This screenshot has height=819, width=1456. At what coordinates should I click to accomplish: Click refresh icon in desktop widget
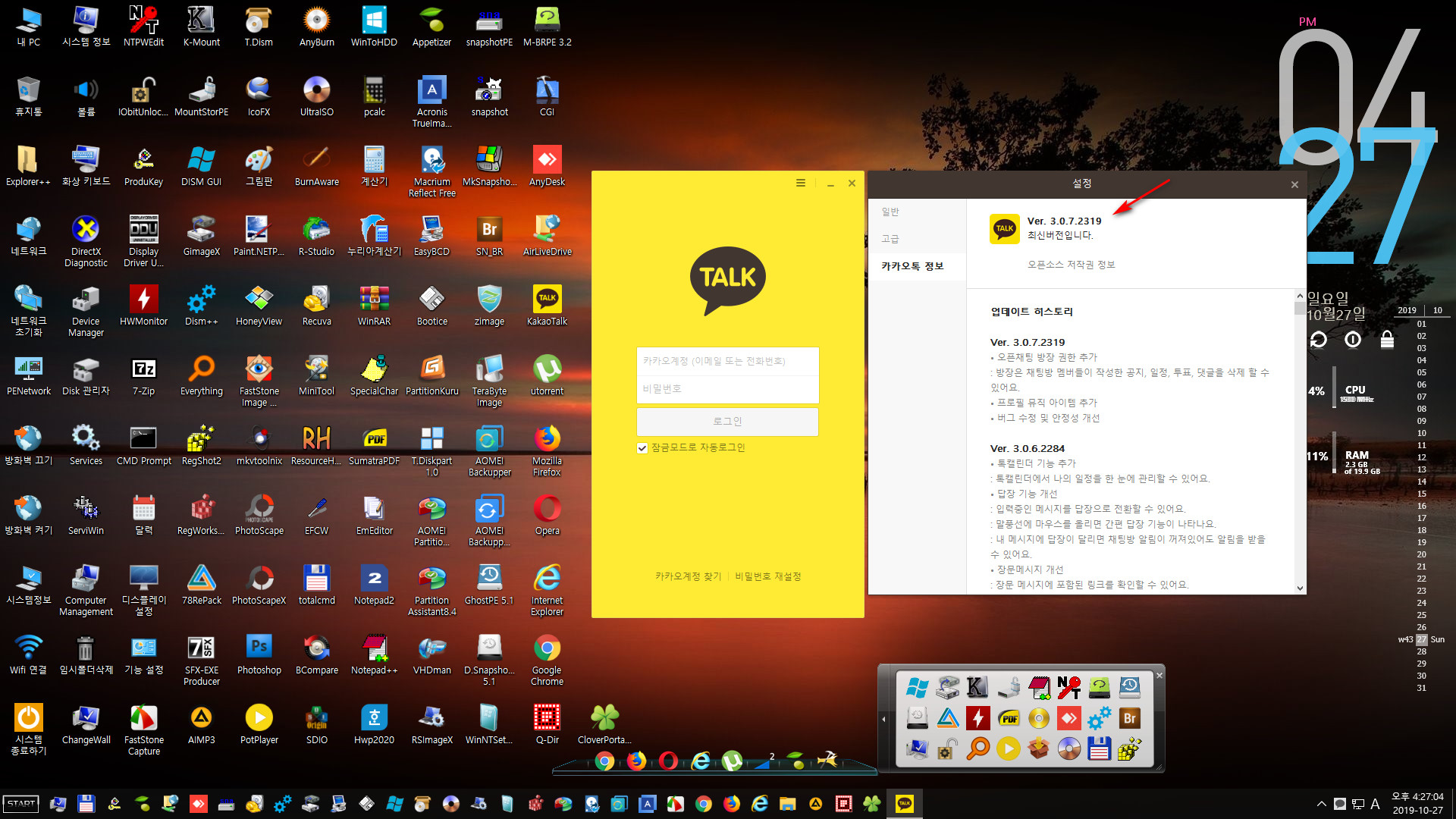1318,340
